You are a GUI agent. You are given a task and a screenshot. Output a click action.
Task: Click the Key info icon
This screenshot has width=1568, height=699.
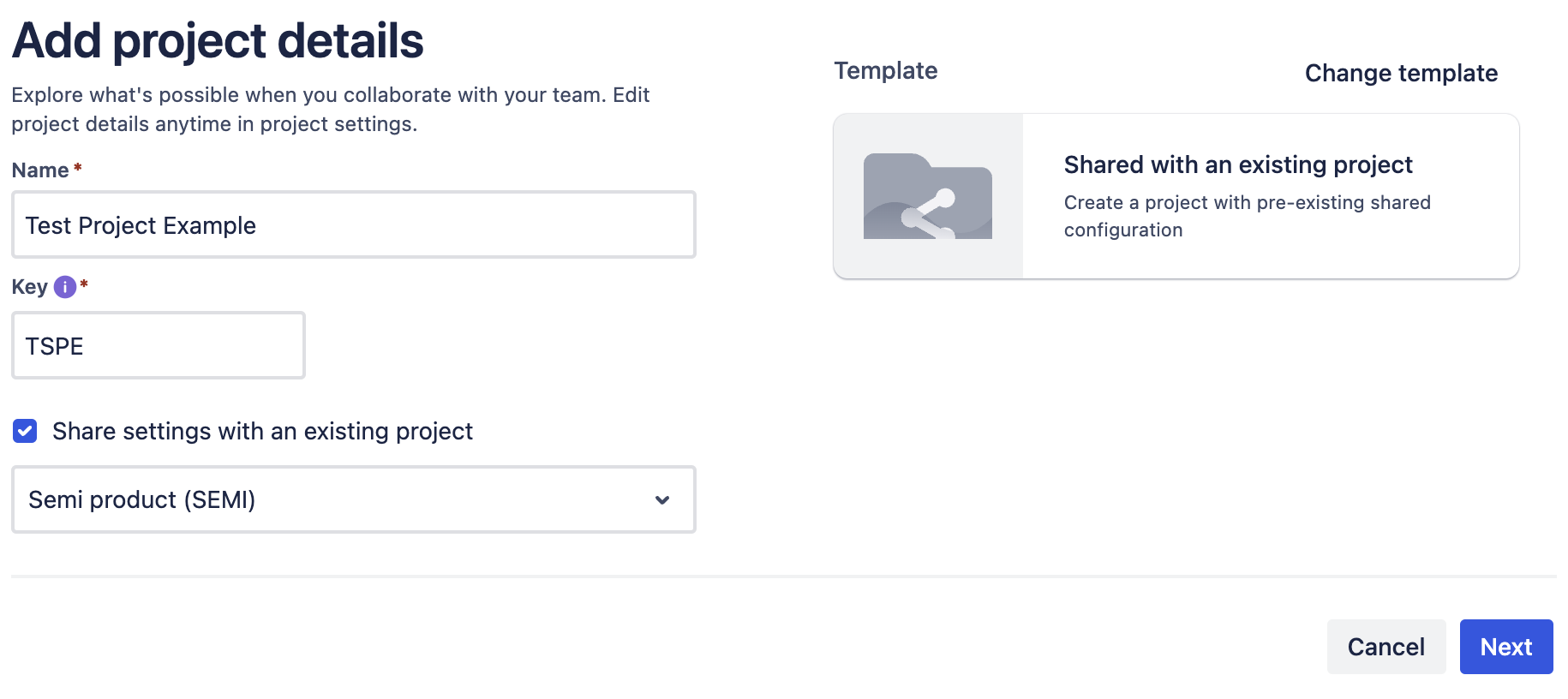click(x=65, y=287)
